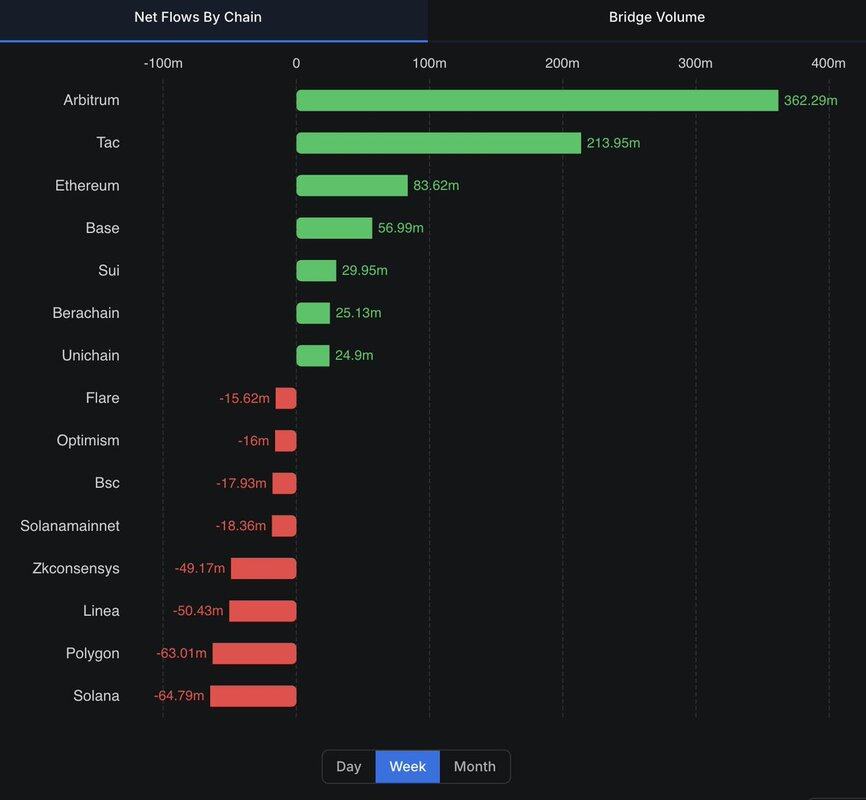866x800 pixels.
Task: Click the 362.29m value next to Arbitrum
Action: (811, 101)
